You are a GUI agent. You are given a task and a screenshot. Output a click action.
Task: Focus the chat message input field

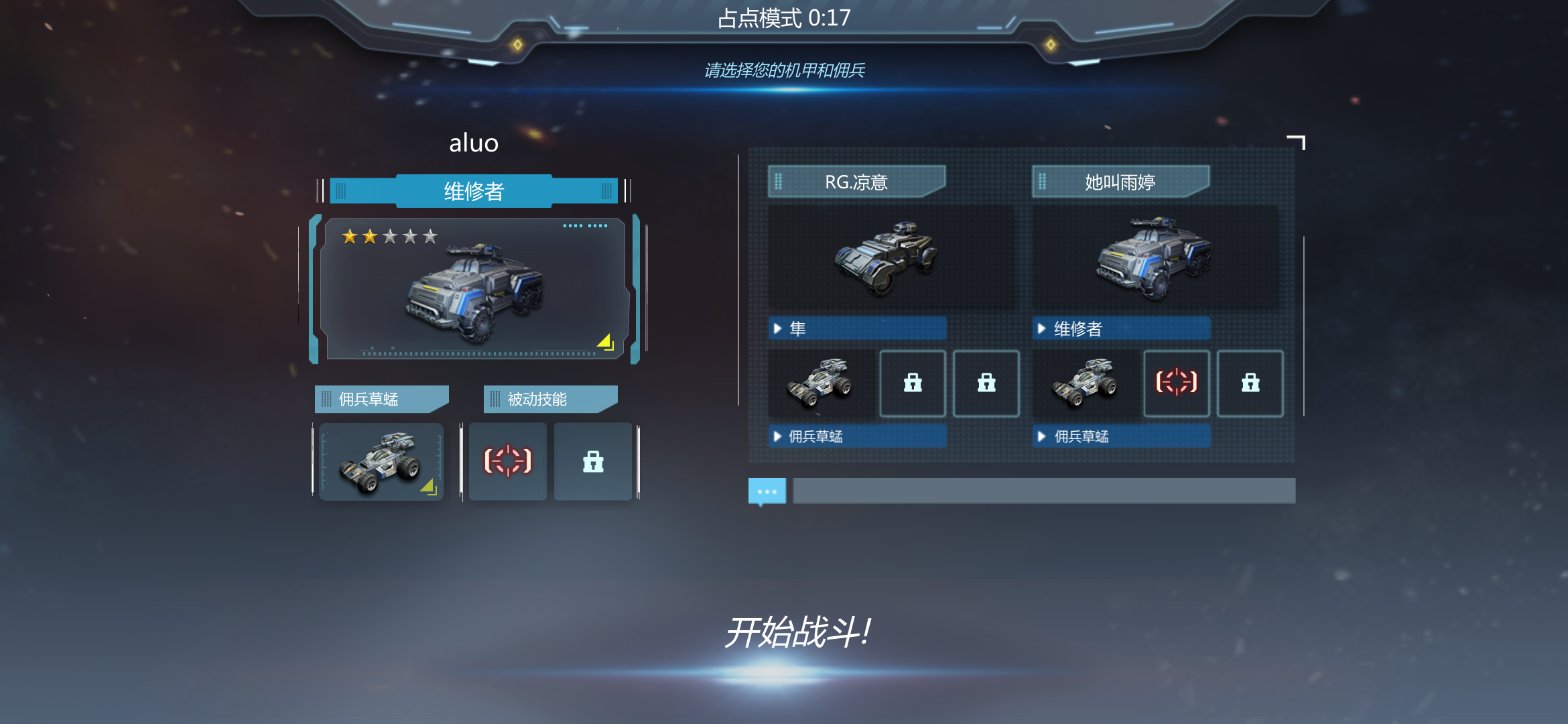click(x=1044, y=491)
